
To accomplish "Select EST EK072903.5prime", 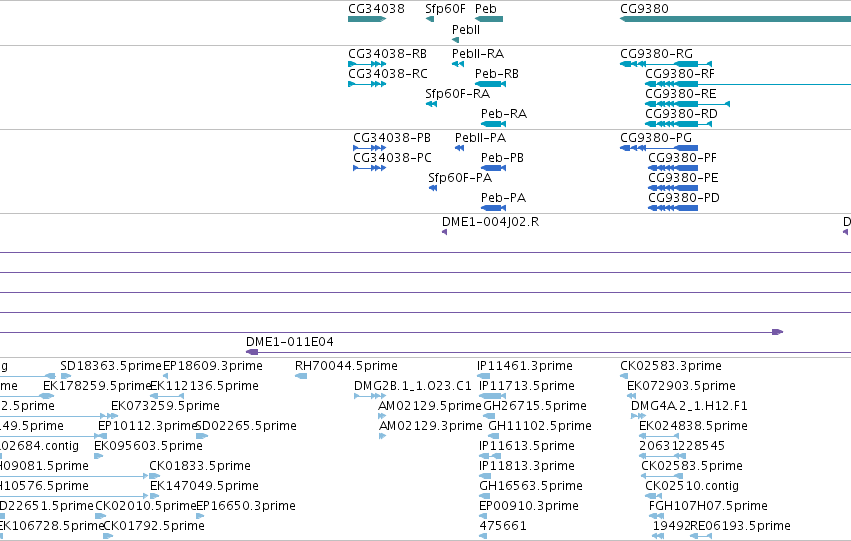I will 631,396.
